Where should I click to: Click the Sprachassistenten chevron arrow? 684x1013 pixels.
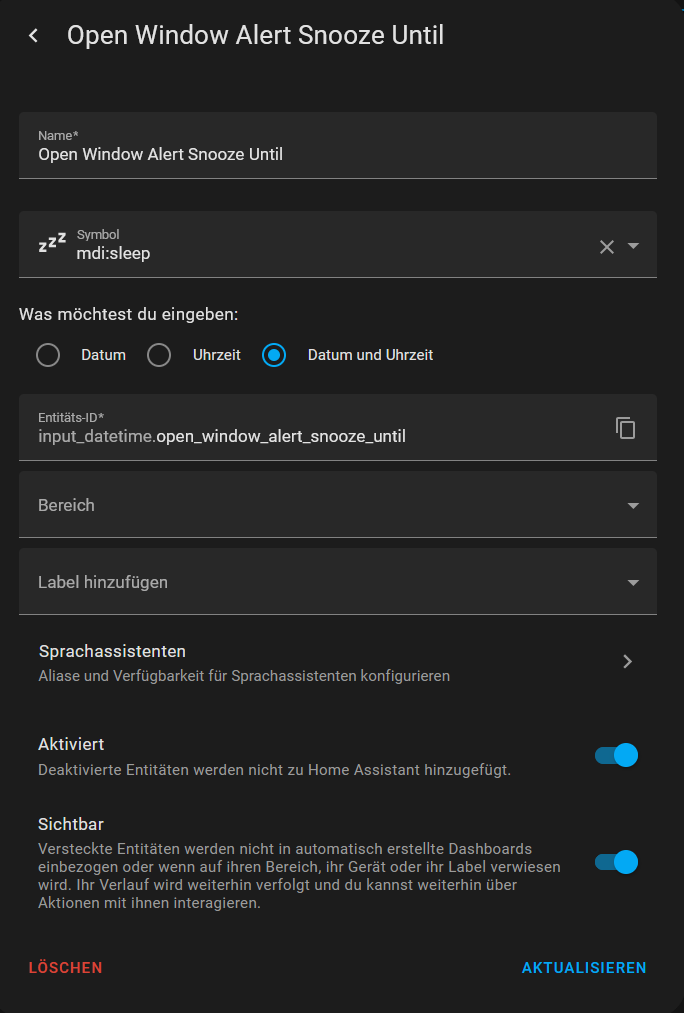point(627,661)
